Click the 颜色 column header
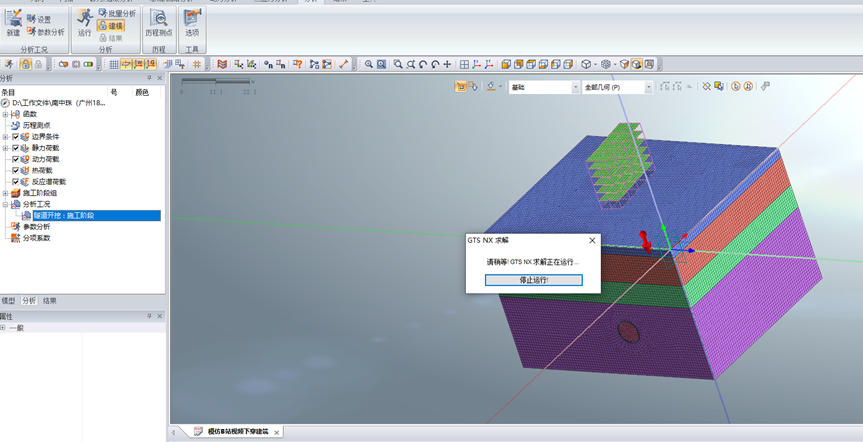863x442 pixels. coord(142,92)
